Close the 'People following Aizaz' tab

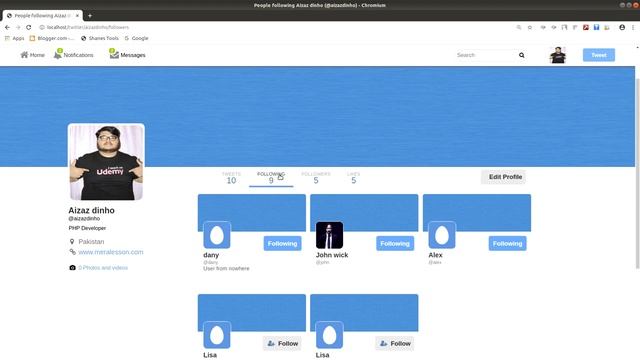pyautogui.click(x=77, y=16)
